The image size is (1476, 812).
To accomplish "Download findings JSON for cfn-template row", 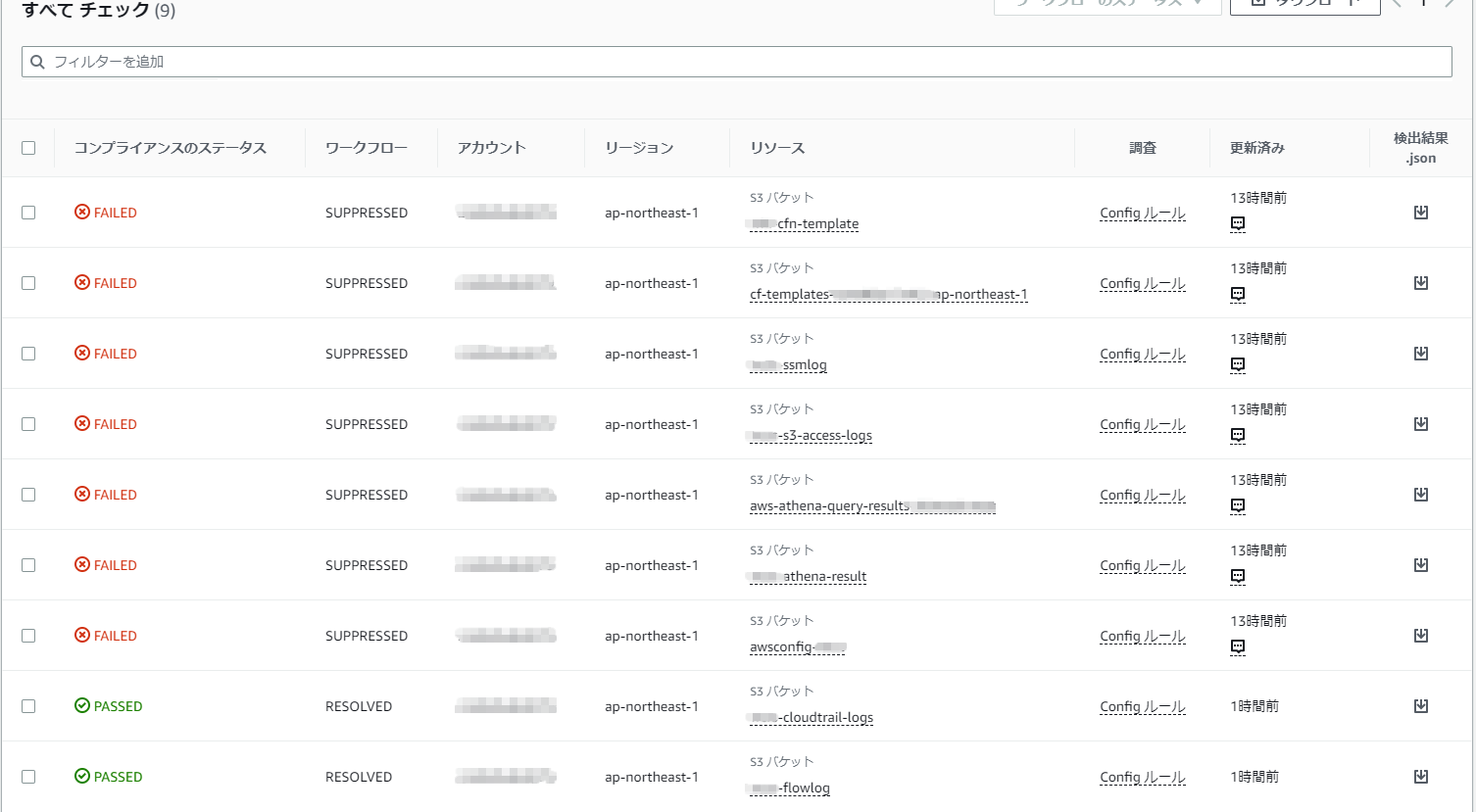I will [1421, 213].
